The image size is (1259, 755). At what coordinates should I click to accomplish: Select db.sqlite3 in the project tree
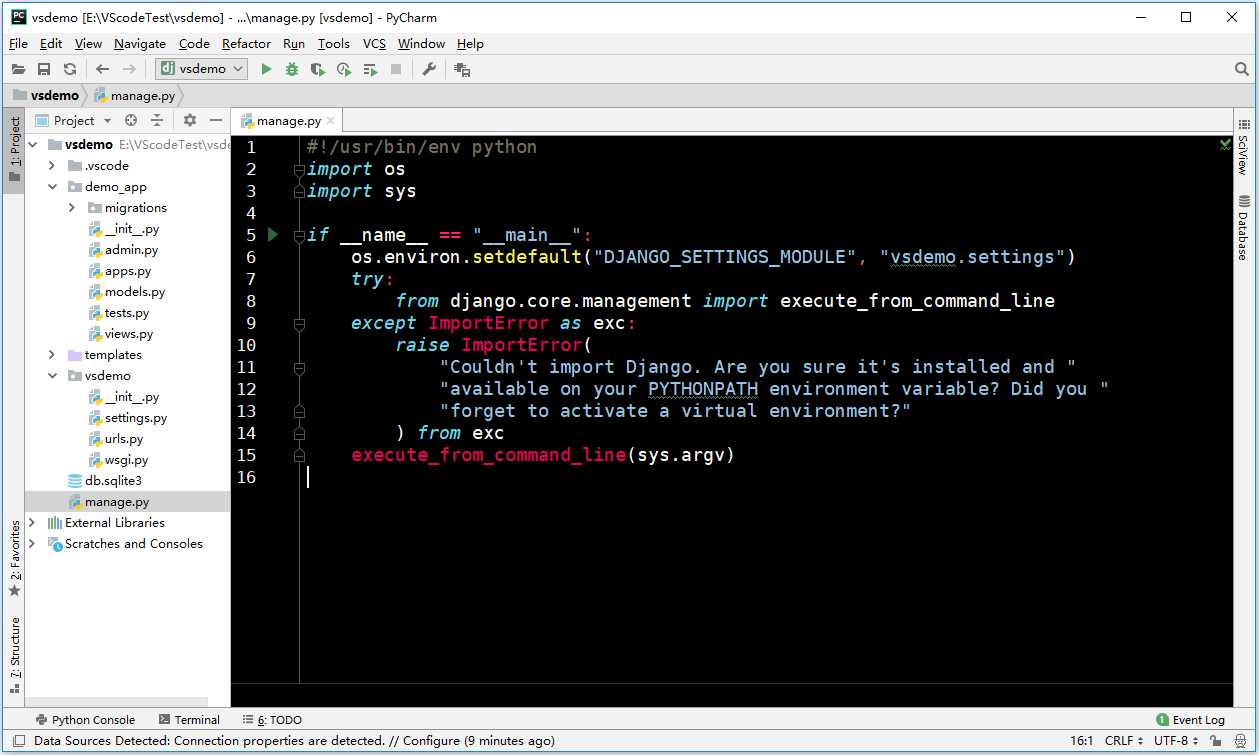(105, 480)
